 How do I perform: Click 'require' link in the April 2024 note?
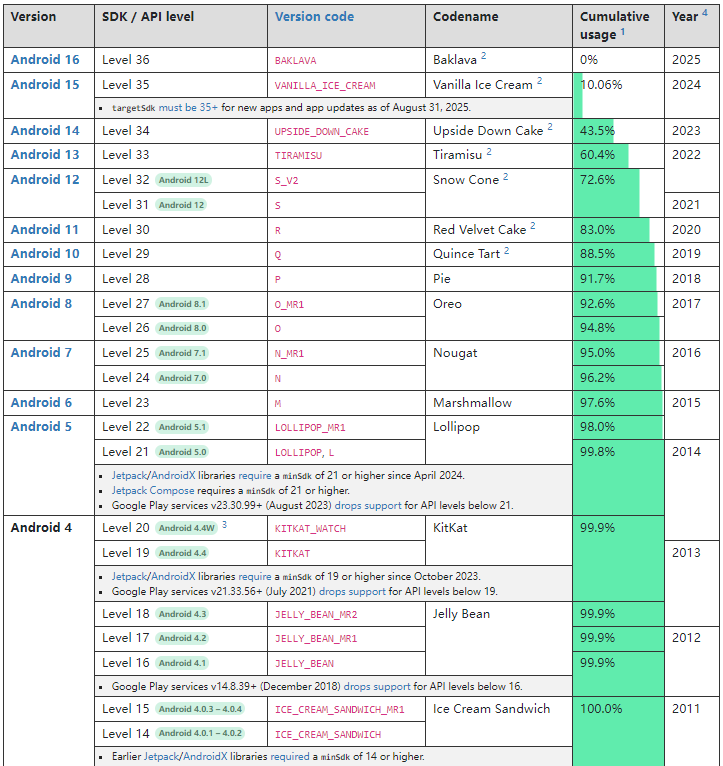pos(255,475)
